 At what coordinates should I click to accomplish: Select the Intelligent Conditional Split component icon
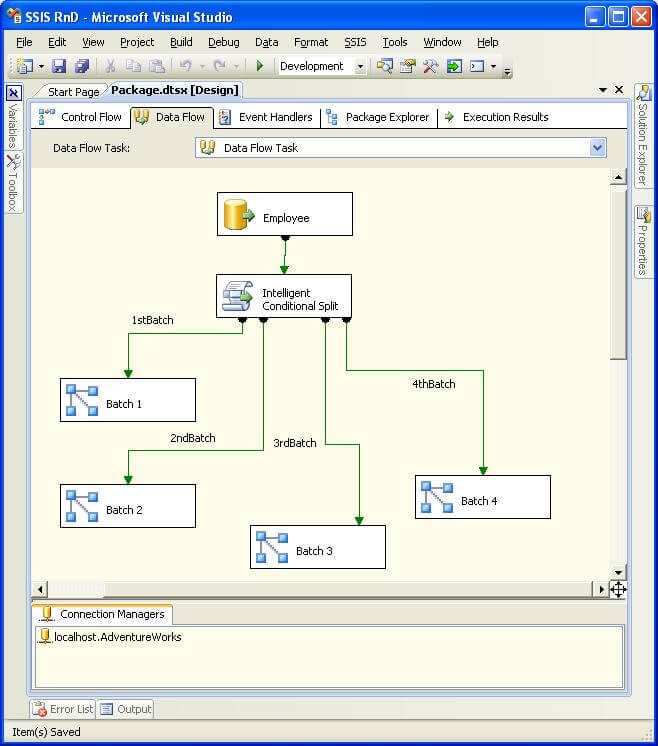[237, 296]
